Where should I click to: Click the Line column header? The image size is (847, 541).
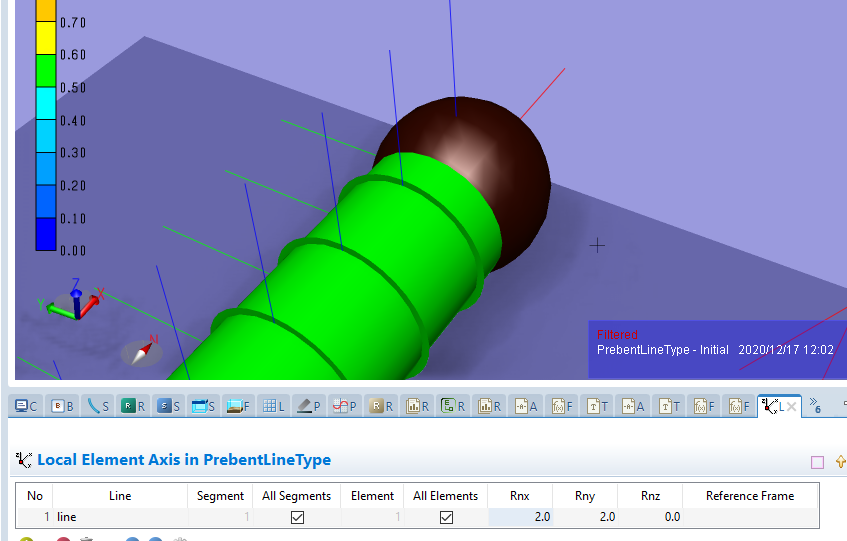[x=120, y=496]
